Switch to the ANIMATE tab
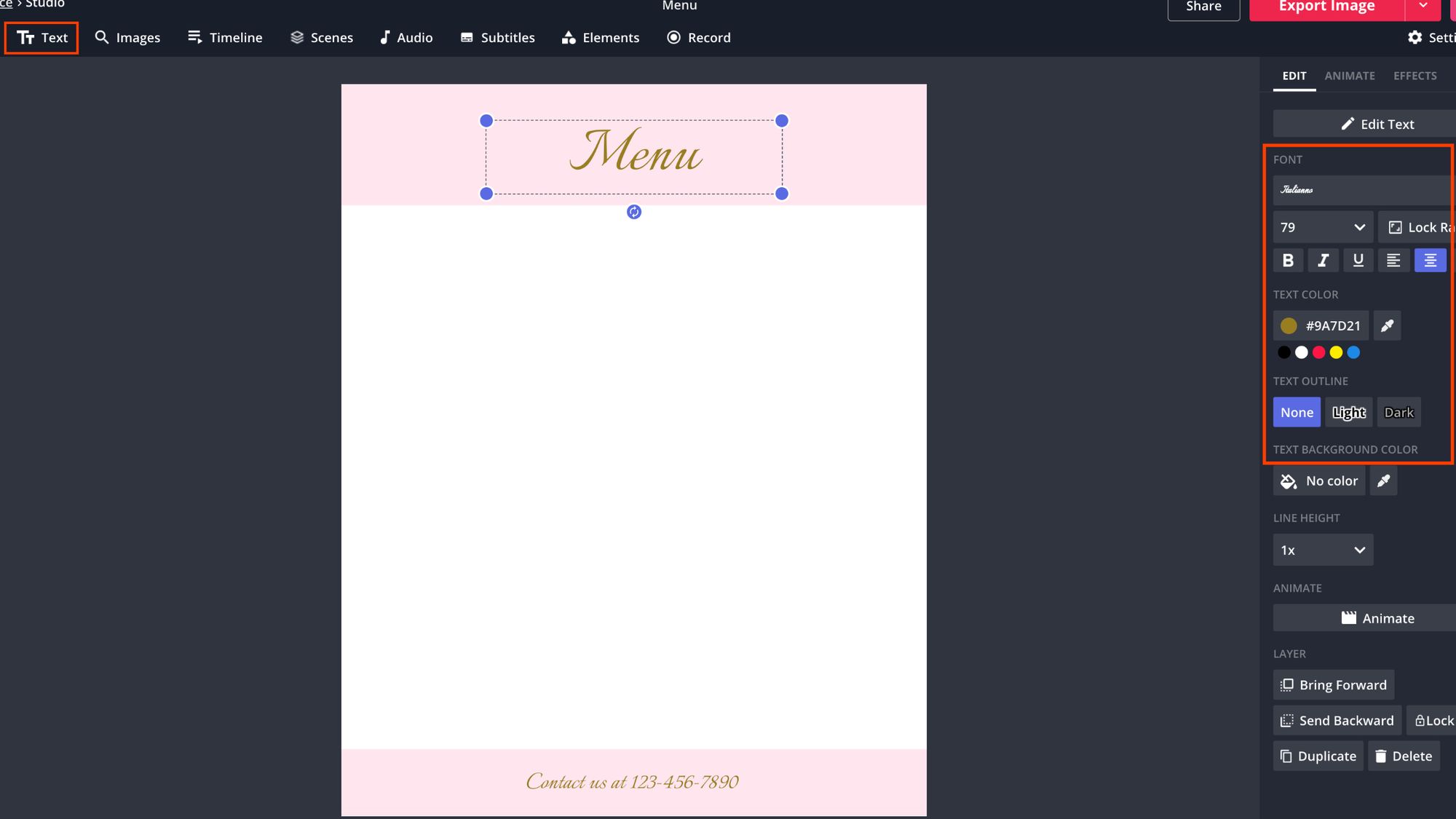The width and height of the screenshot is (1456, 819). pos(1350,76)
